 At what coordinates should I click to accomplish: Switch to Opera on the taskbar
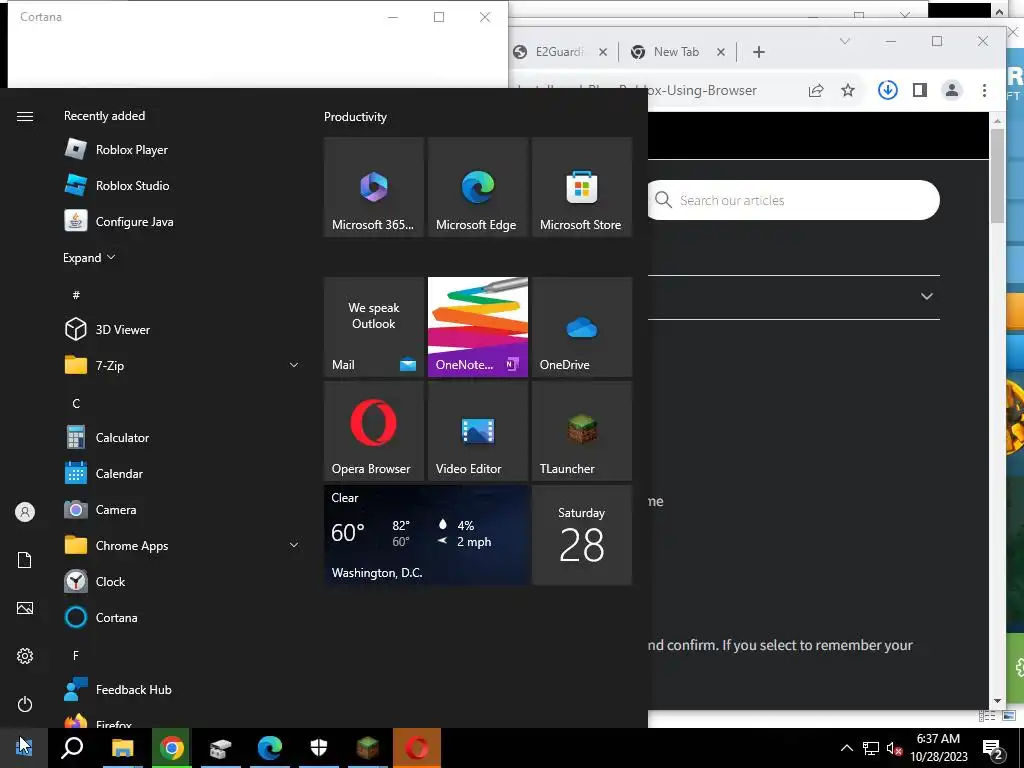pyautogui.click(x=417, y=748)
